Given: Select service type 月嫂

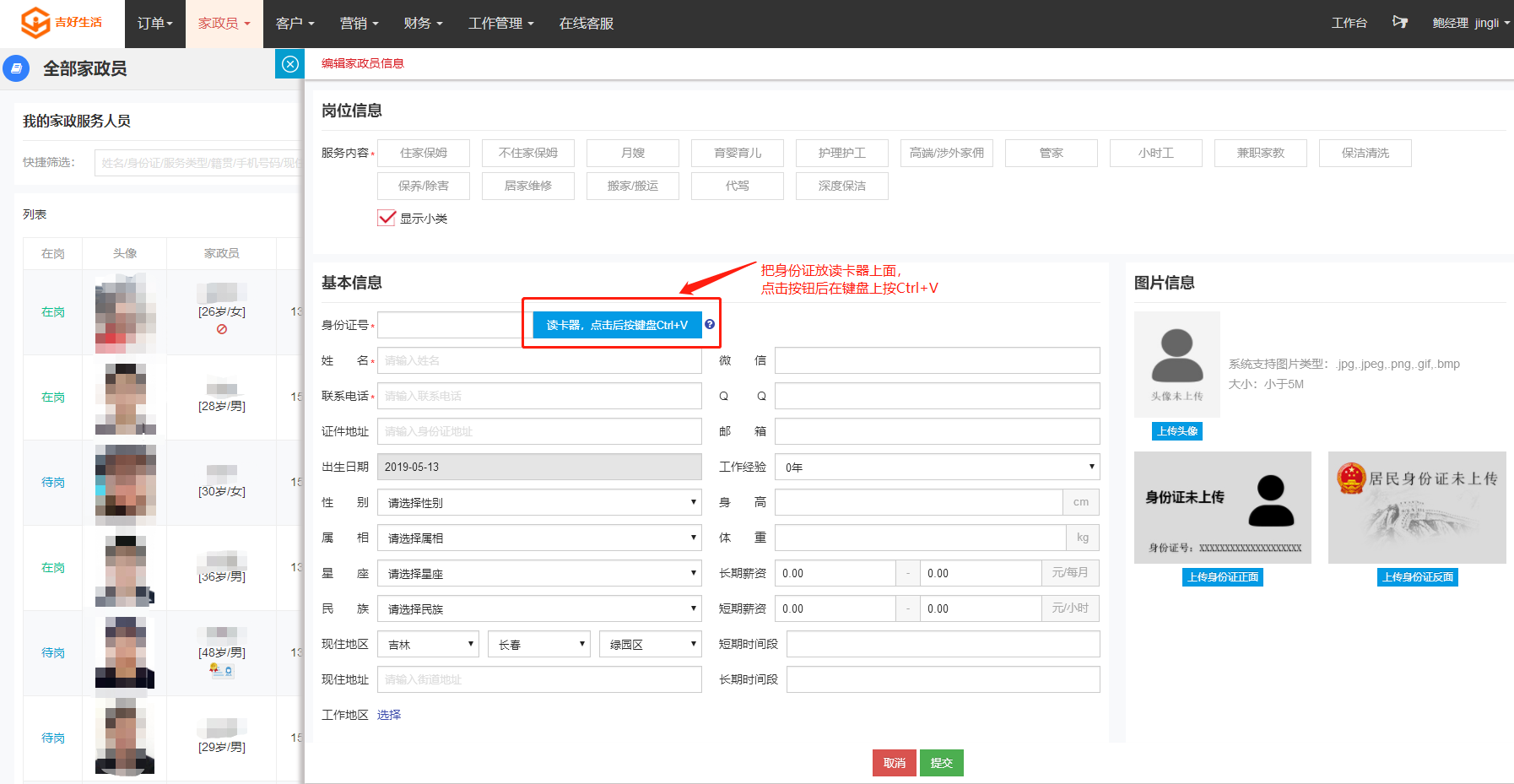Looking at the screenshot, I should 633,153.
